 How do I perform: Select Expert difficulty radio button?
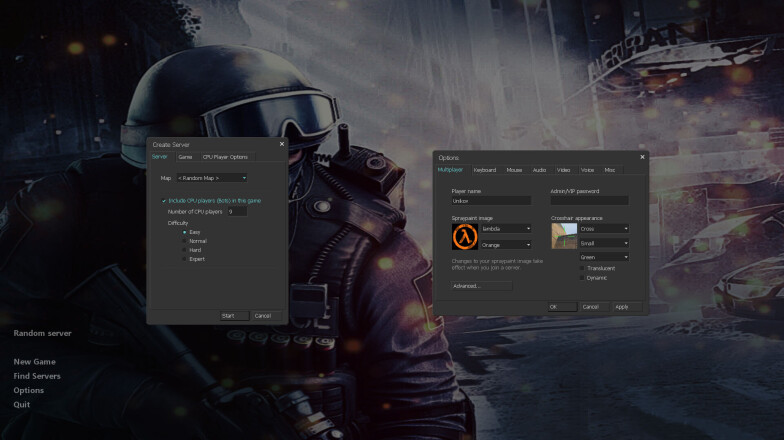[x=184, y=259]
